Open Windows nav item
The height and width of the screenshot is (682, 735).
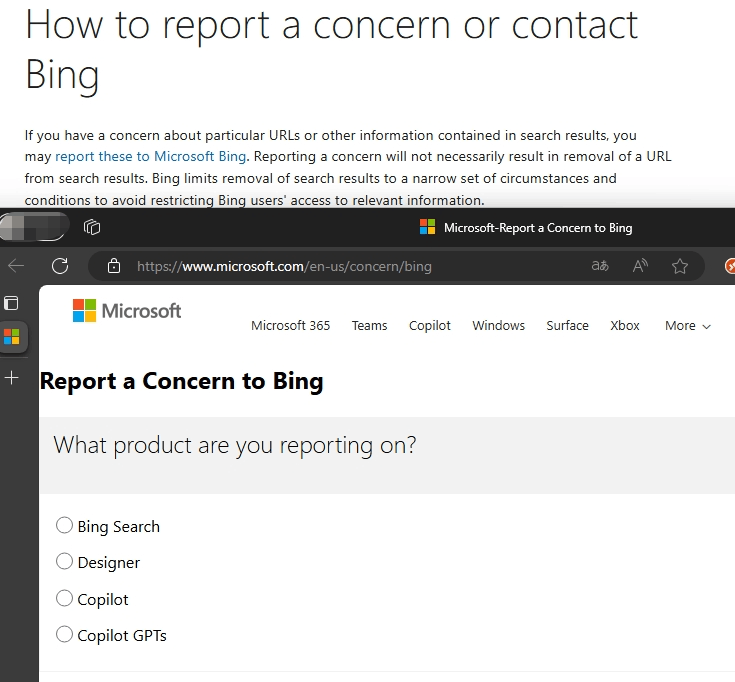pos(498,326)
